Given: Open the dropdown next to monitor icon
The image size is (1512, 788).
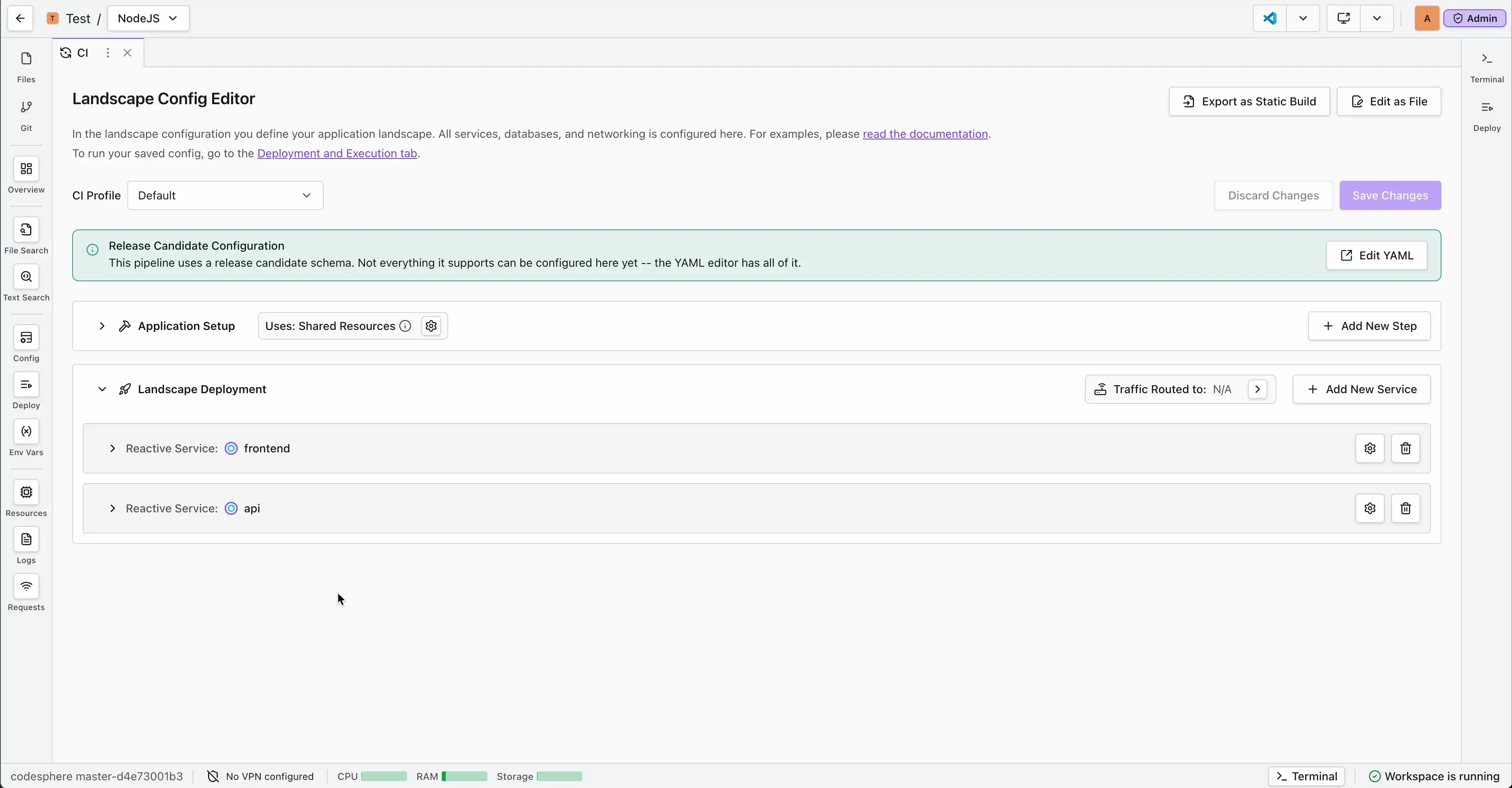Looking at the screenshot, I should tap(1377, 18).
